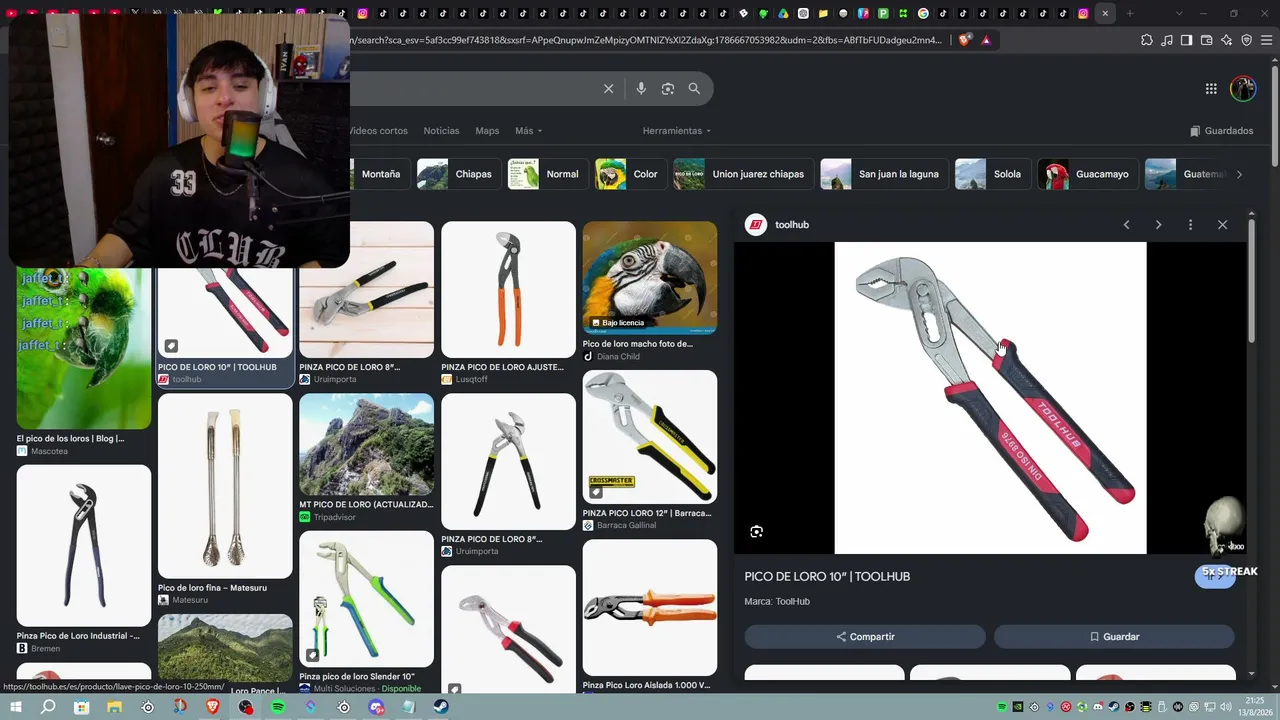Viewport: 1280px width, 720px height.
Task: Select the San juan la laguna chip
Action: tap(883, 174)
